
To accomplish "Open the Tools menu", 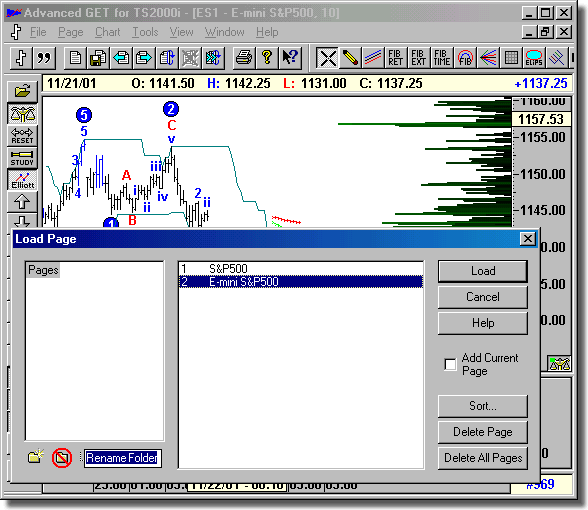I will (145, 32).
